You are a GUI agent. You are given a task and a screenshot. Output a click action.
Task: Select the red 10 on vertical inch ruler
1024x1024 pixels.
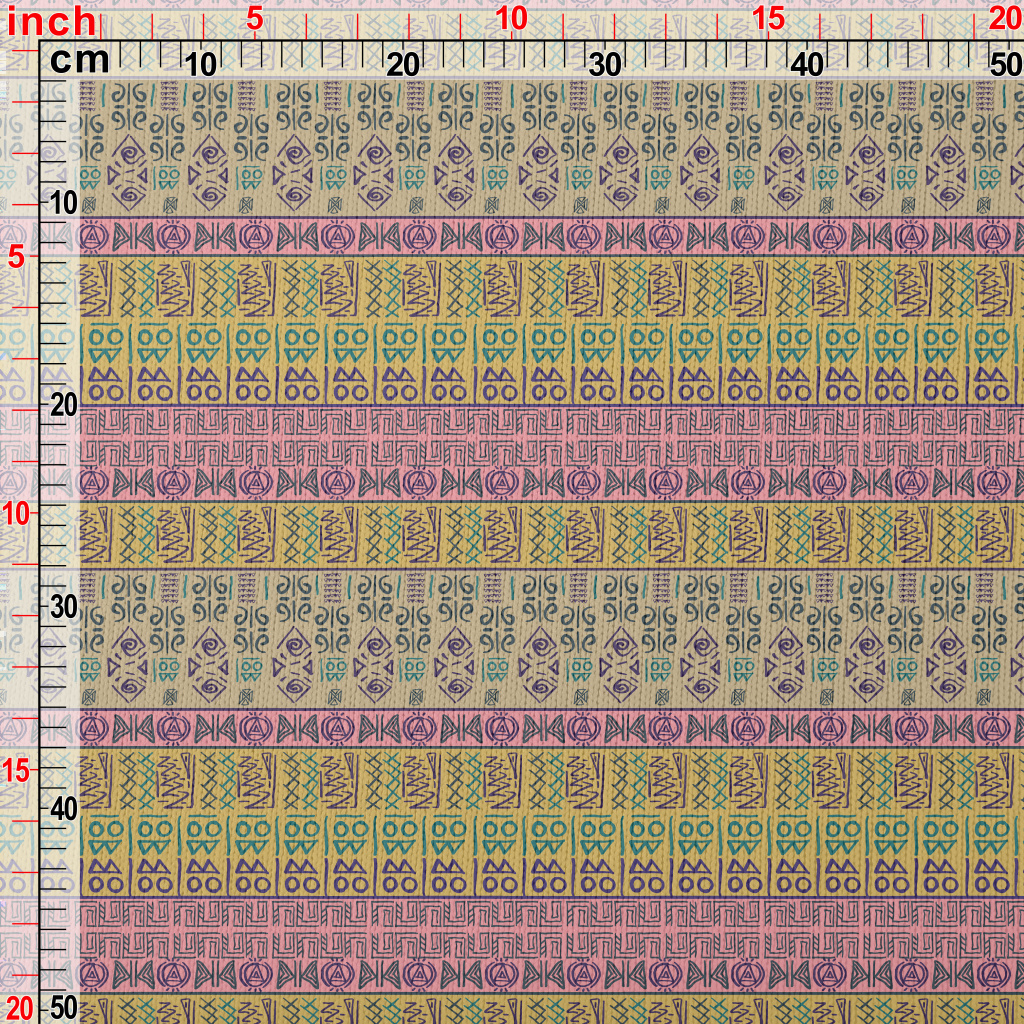[x=20, y=512]
